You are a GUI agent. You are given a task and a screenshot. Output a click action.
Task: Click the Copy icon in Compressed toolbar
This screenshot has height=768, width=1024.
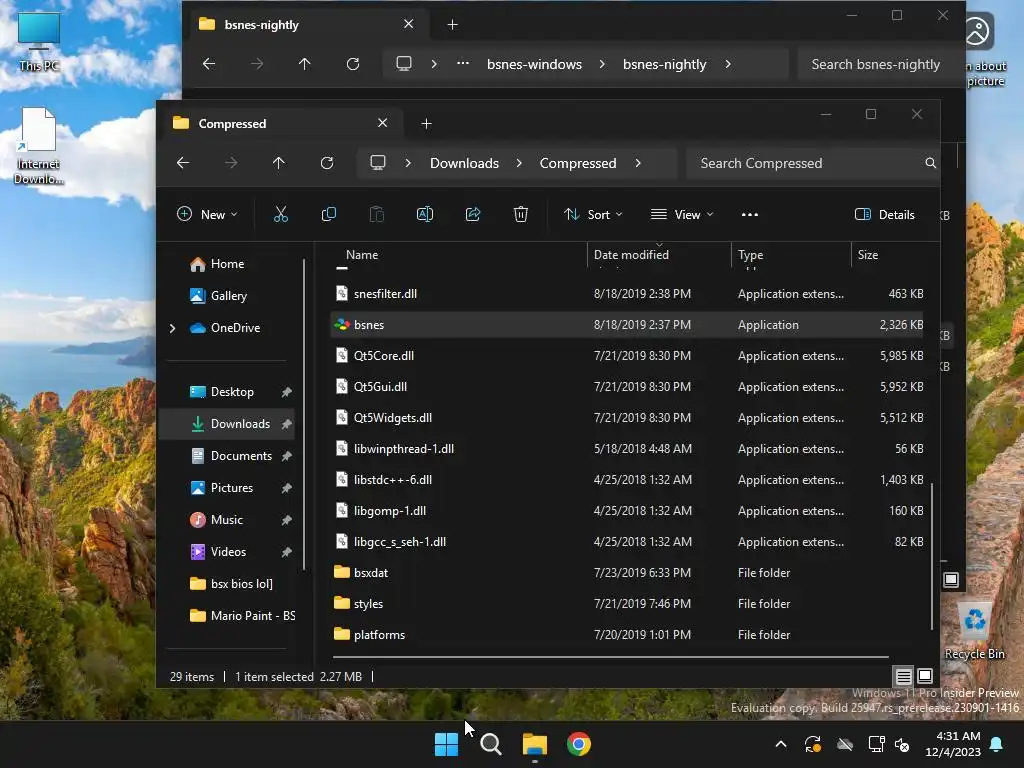click(x=328, y=214)
